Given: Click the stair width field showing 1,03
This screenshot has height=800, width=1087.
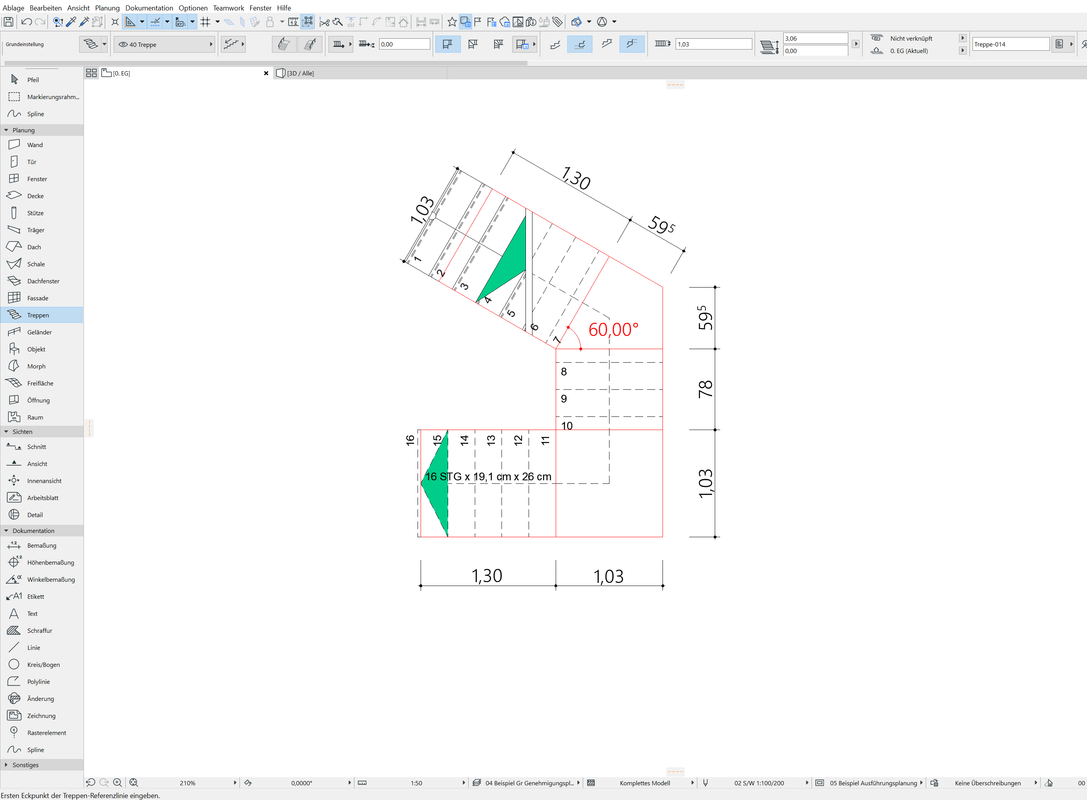Looking at the screenshot, I should (713, 44).
